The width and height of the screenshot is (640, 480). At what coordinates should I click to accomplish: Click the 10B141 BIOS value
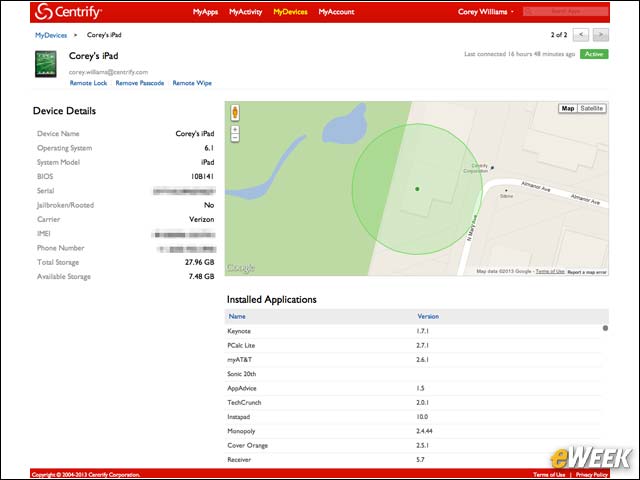click(202, 176)
